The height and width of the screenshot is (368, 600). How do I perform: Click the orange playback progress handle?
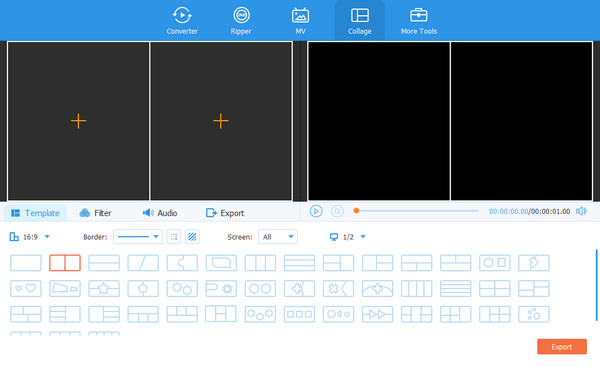tap(356, 211)
